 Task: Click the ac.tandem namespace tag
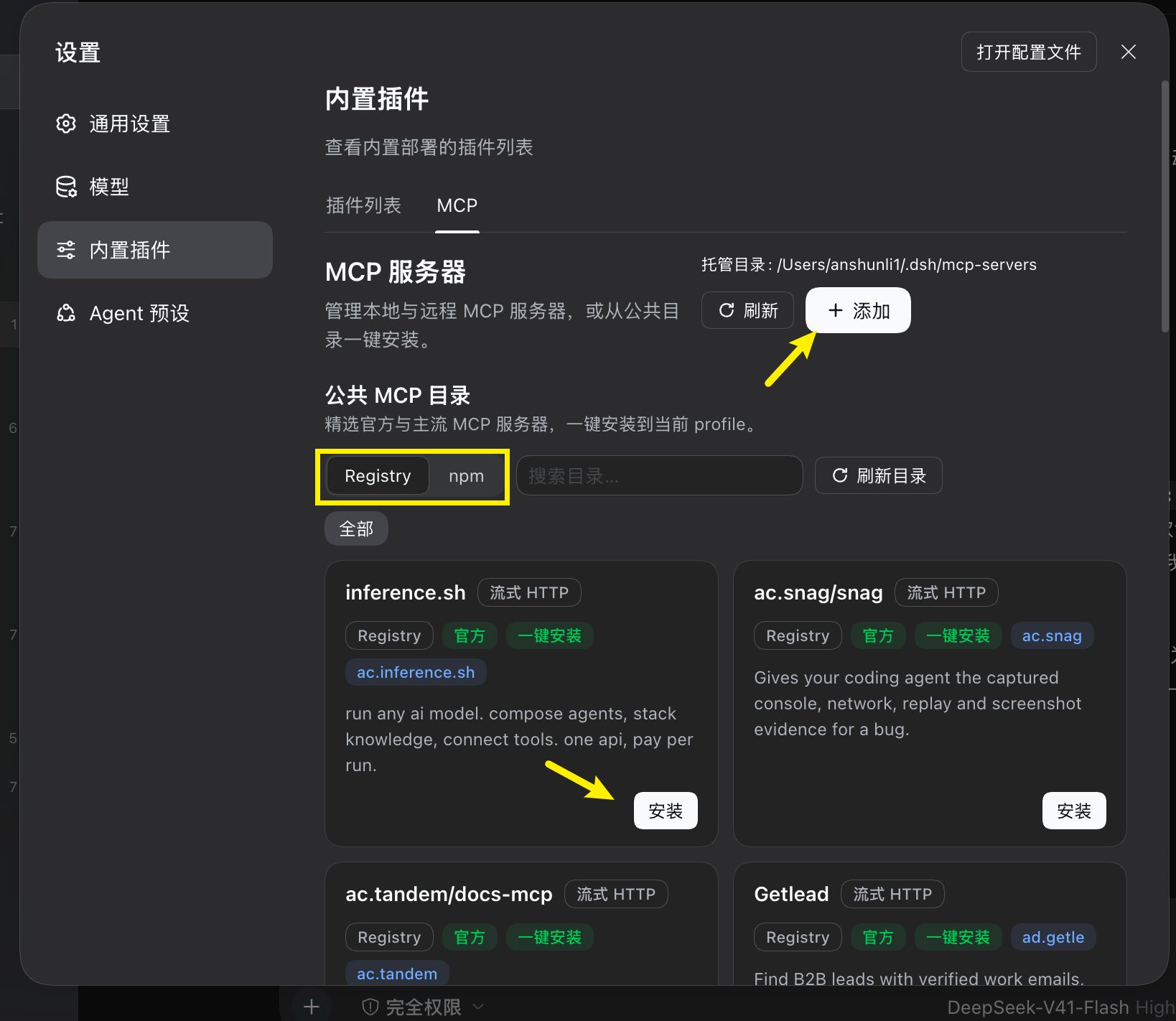click(x=397, y=974)
